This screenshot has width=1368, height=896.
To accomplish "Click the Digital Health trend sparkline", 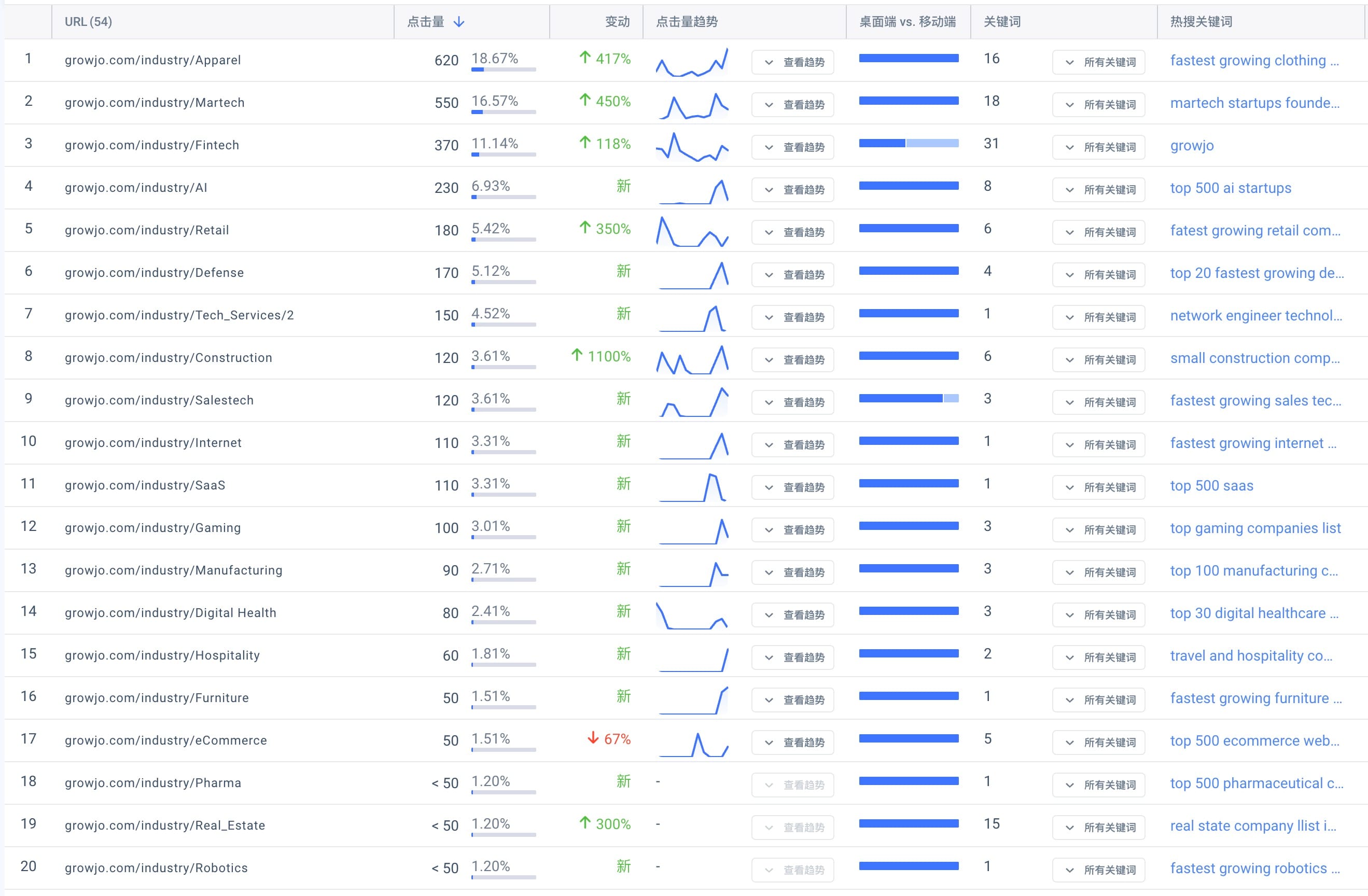I will pos(692,615).
